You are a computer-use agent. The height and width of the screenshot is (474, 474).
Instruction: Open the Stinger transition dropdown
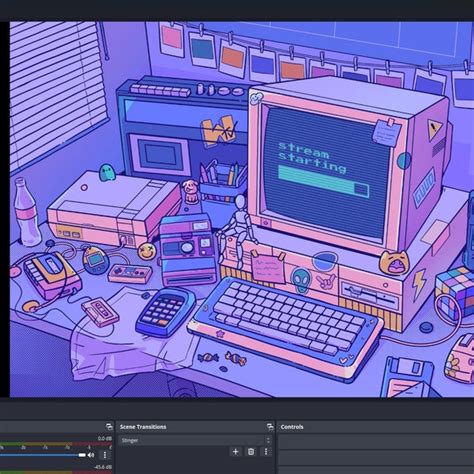point(195,440)
